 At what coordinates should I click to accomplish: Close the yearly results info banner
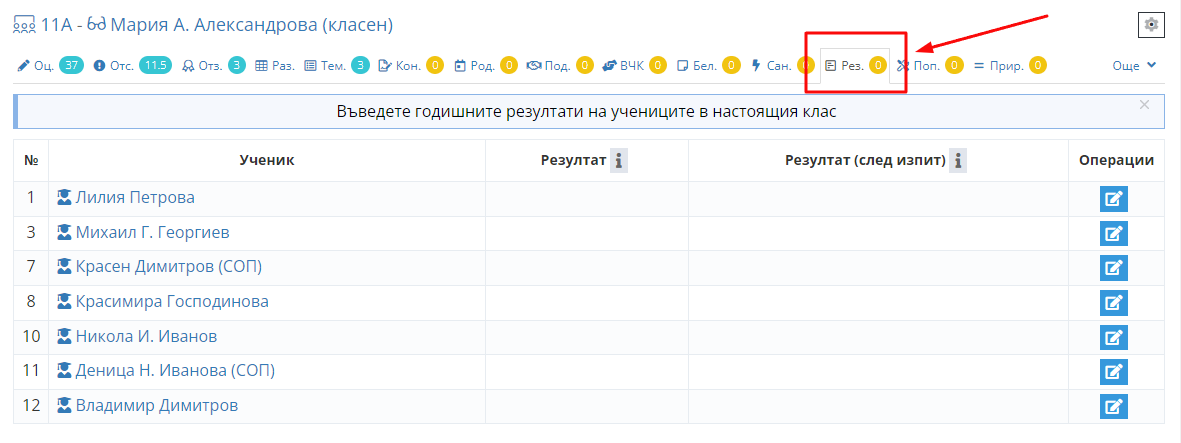point(1144,104)
